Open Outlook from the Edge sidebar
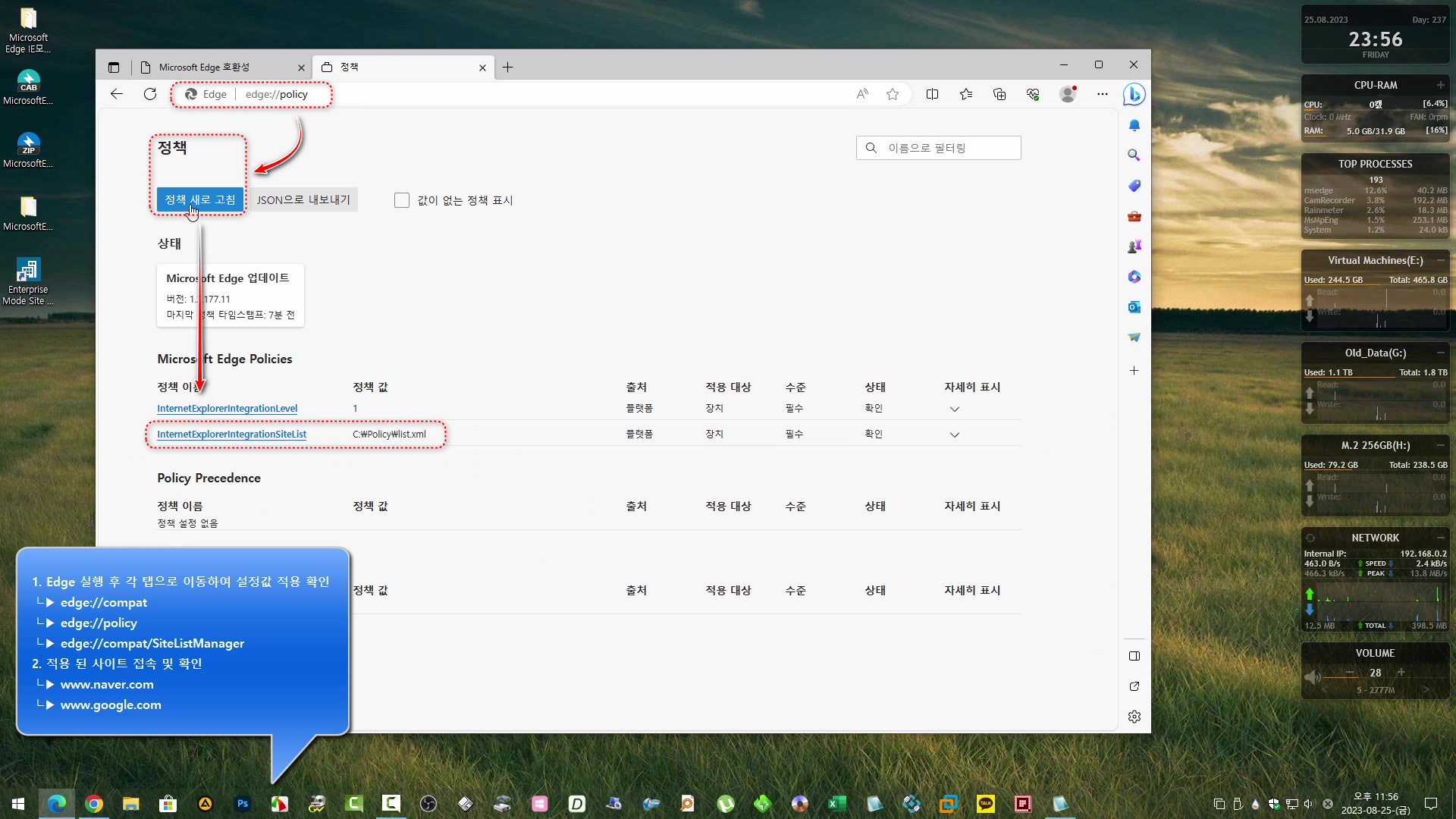1456x819 pixels. click(x=1134, y=307)
